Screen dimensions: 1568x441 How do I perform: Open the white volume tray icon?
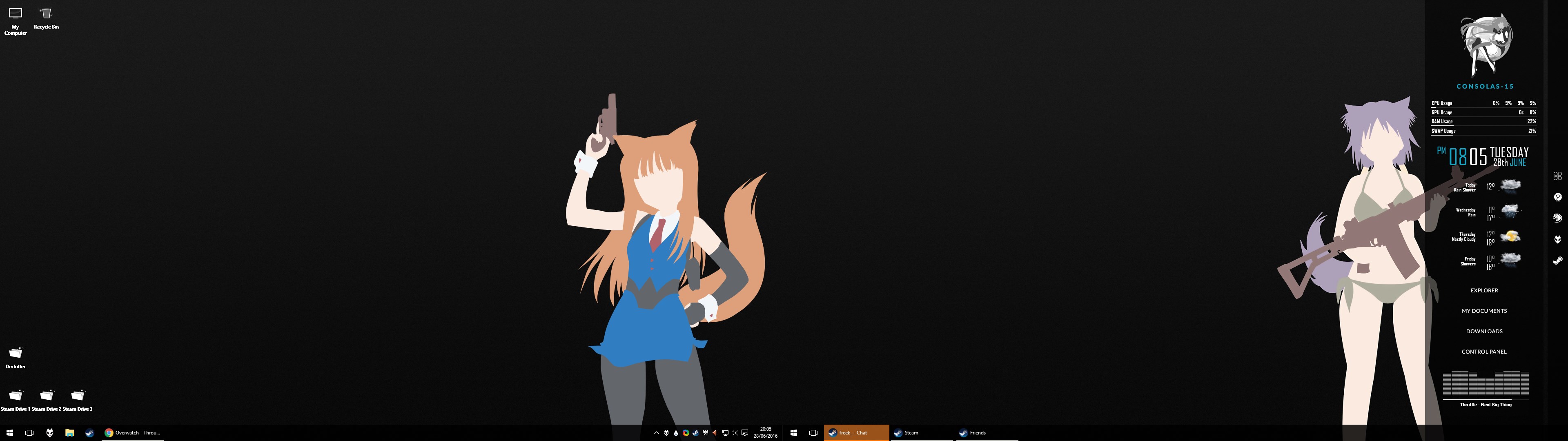(734, 433)
